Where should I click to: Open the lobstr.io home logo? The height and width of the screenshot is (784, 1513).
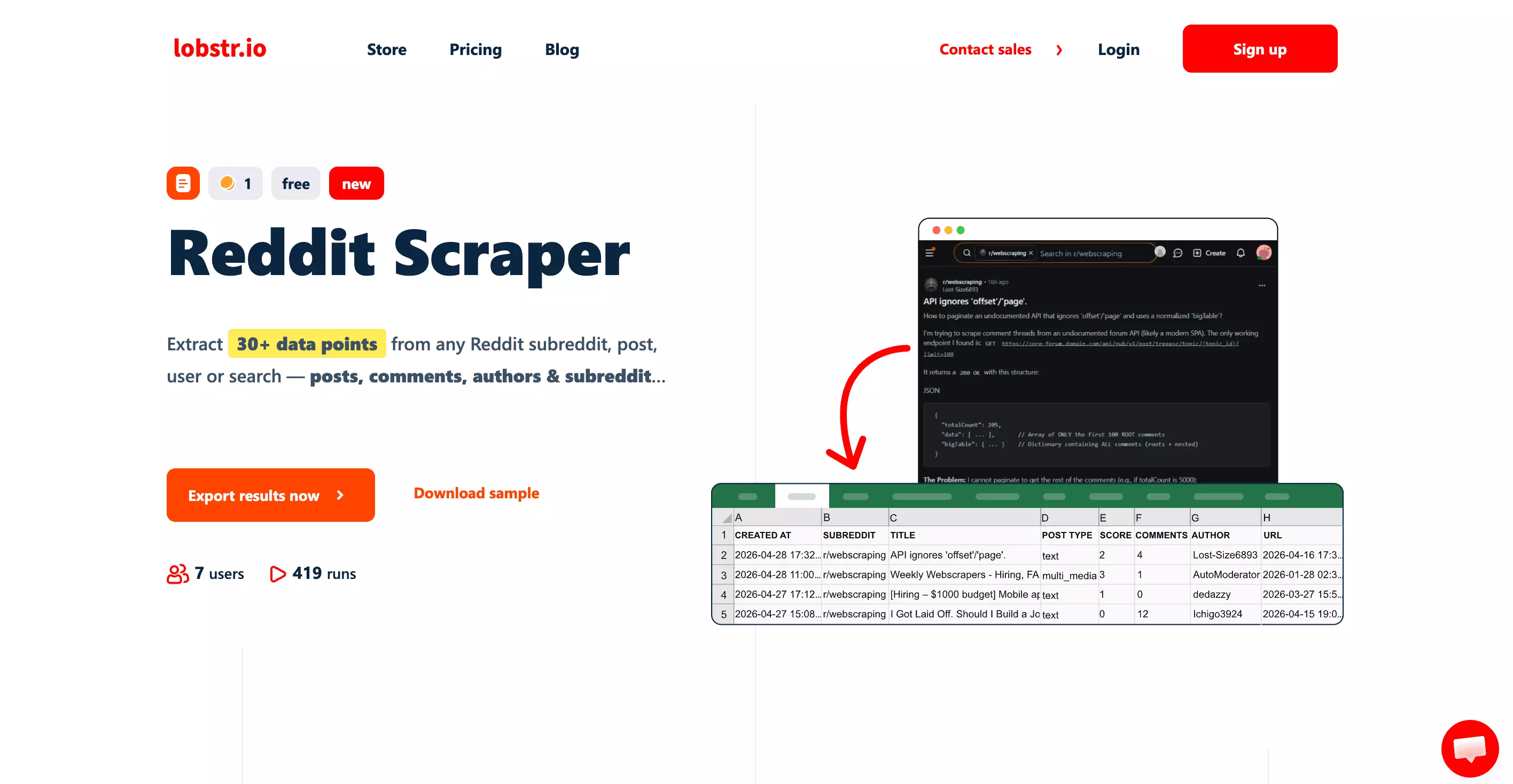point(220,48)
